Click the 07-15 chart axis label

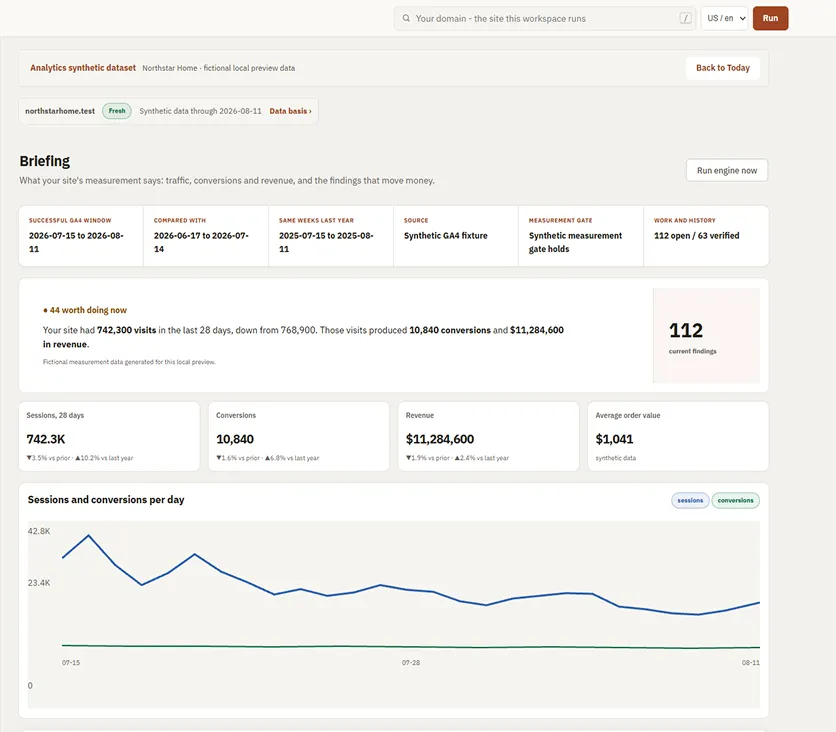tap(71, 663)
